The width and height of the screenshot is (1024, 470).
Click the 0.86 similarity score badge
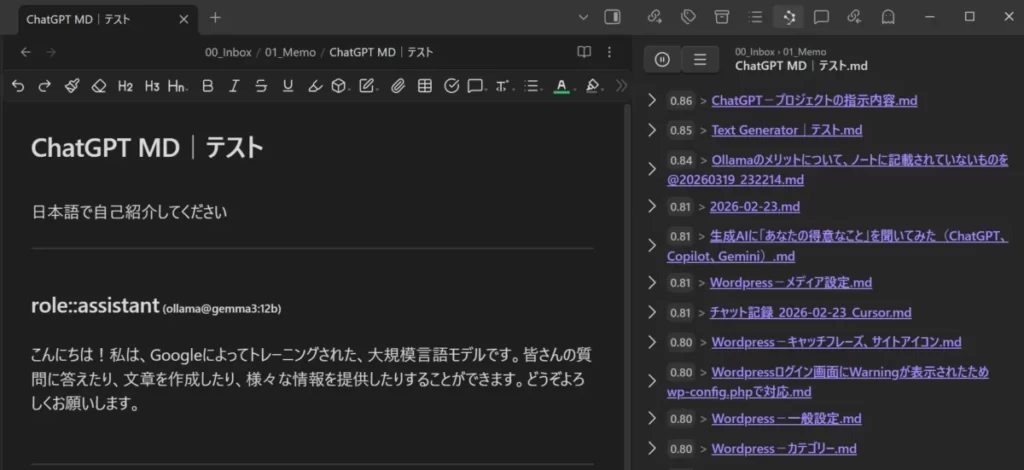pyautogui.click(x=681, y=101)
